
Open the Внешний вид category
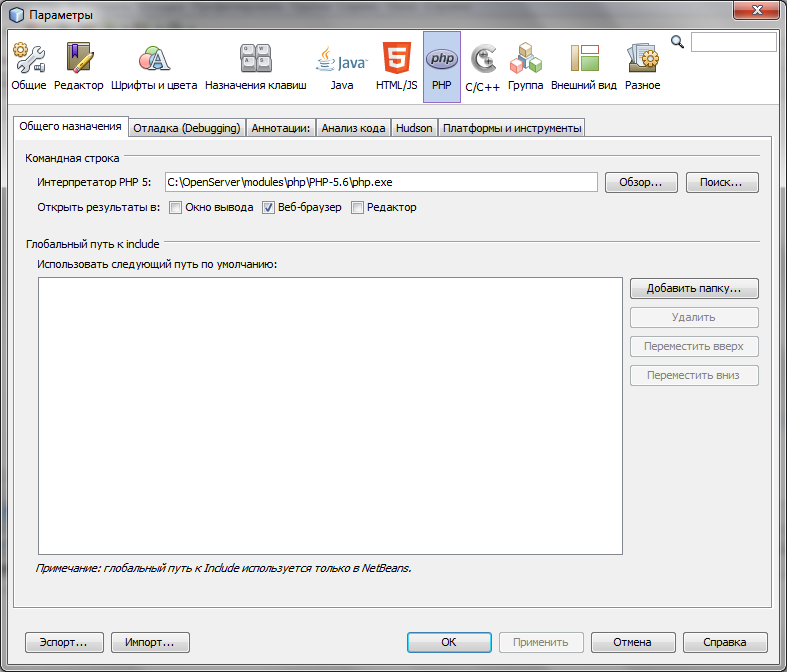pos(583,66)
